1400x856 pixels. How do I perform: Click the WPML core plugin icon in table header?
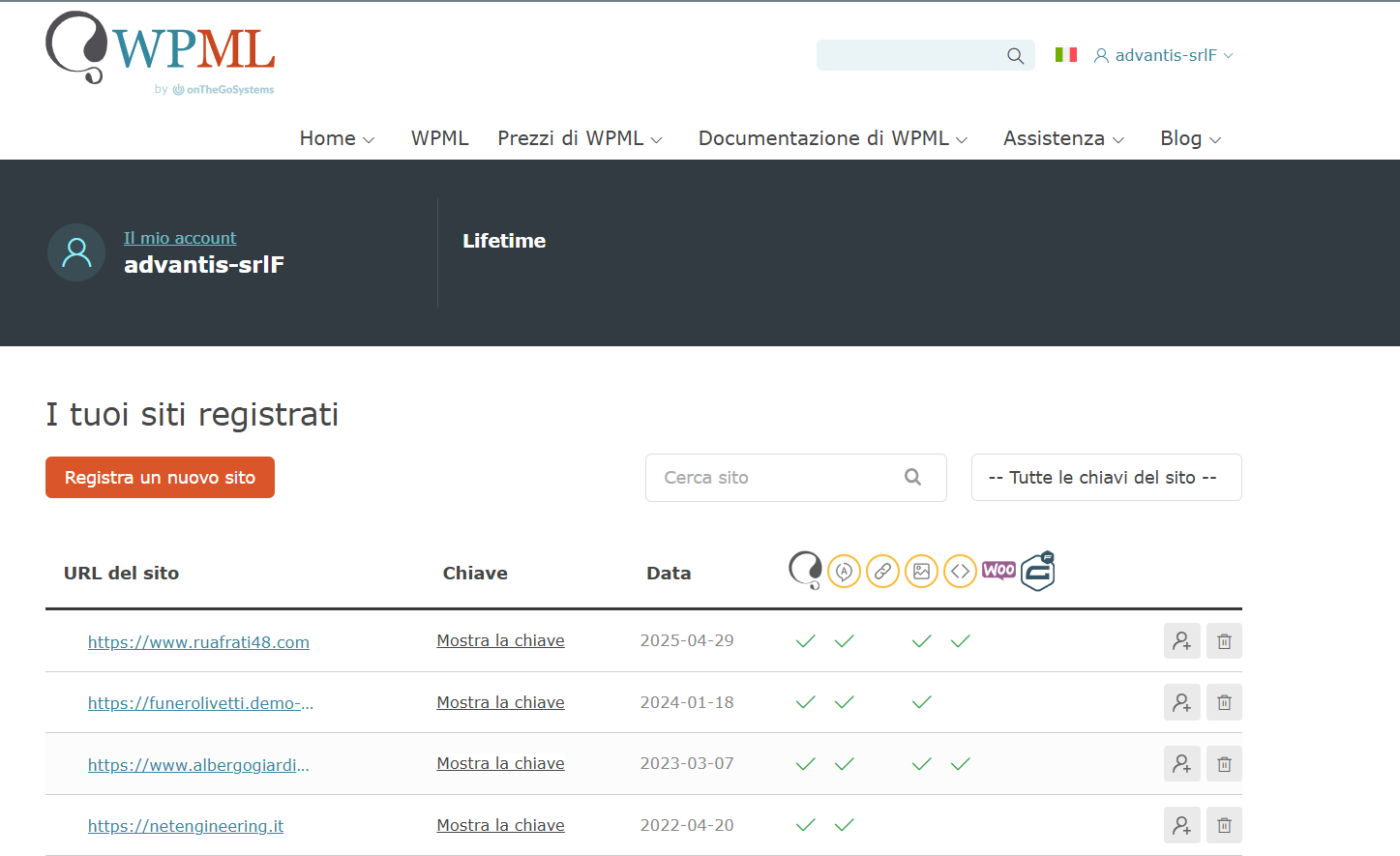805,571
